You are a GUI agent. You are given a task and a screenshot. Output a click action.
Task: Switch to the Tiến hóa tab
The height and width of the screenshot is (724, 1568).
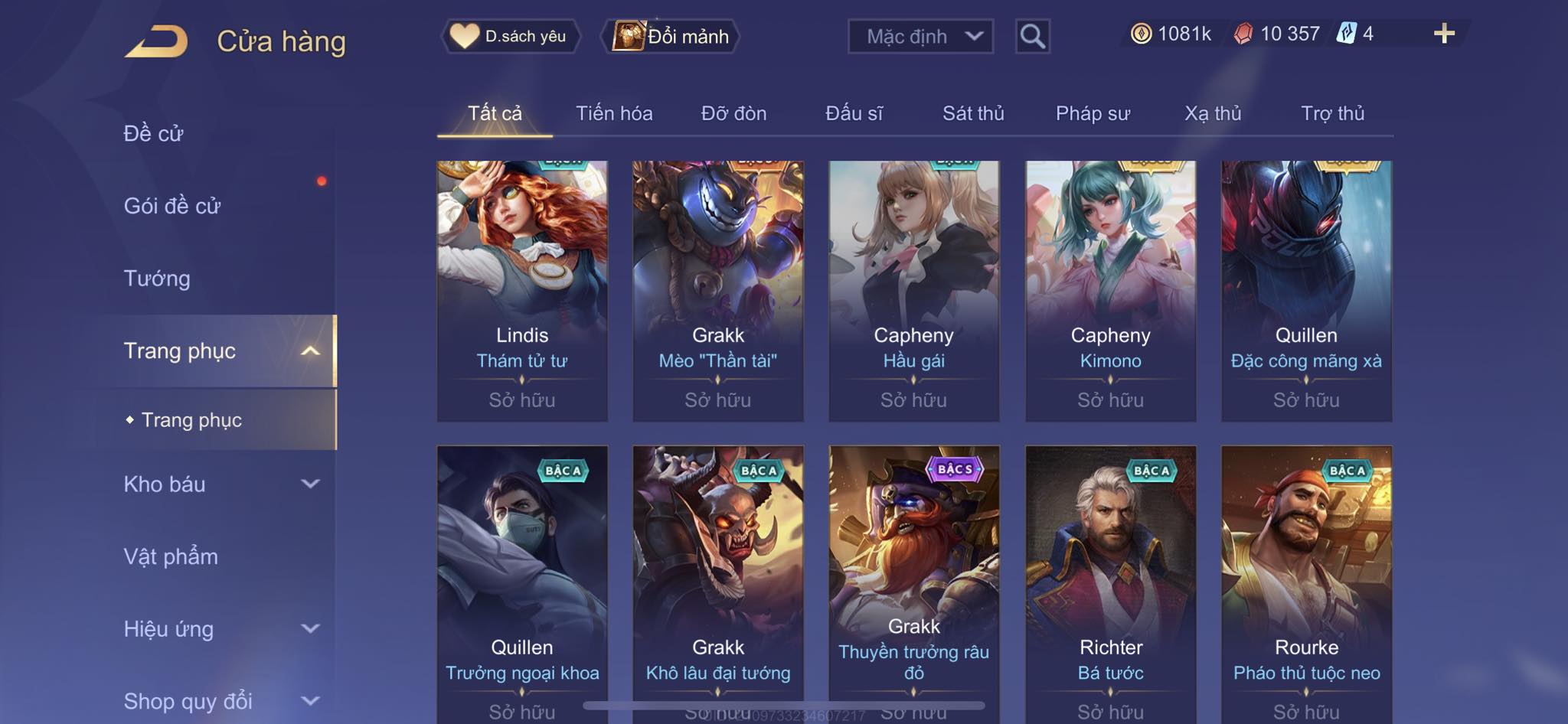pos(614,113)
